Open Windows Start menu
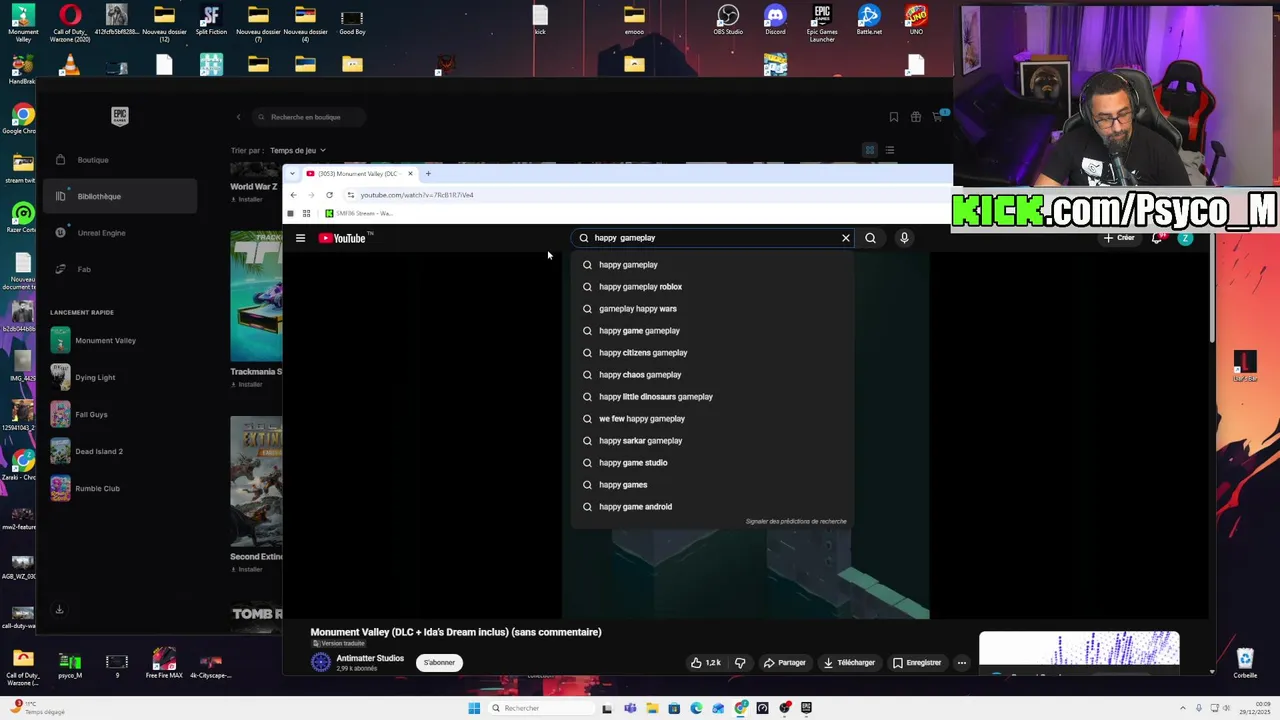This screenshot has height=720, width=1280. (474, 708)
